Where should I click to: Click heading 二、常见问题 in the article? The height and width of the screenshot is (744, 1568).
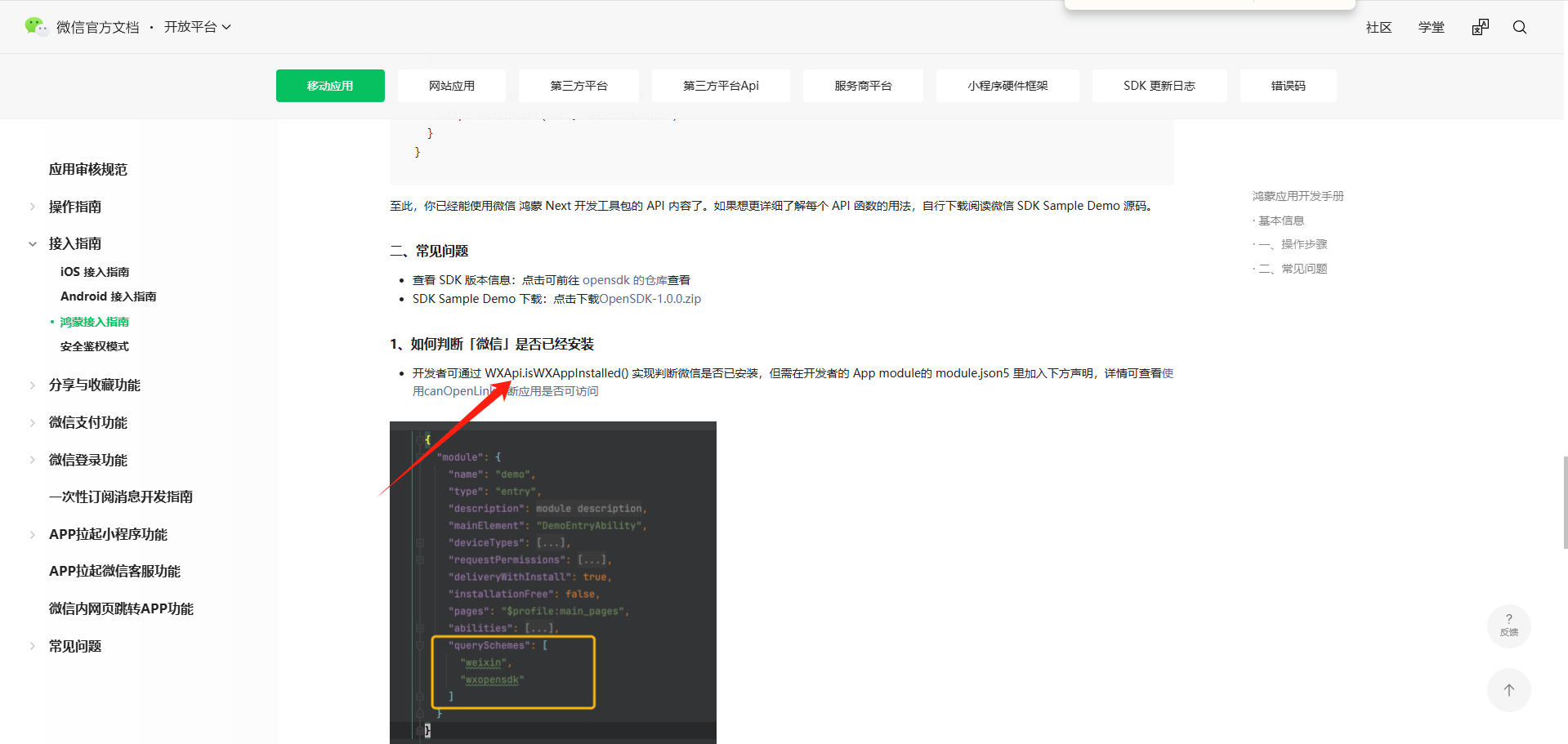[429, 251]
